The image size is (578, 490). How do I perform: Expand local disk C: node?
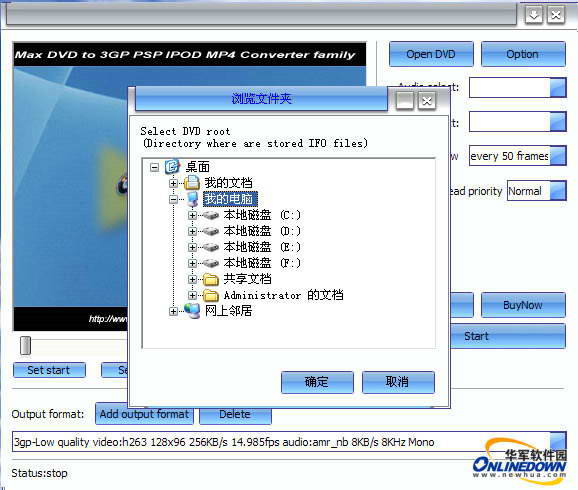click(192, 215)
